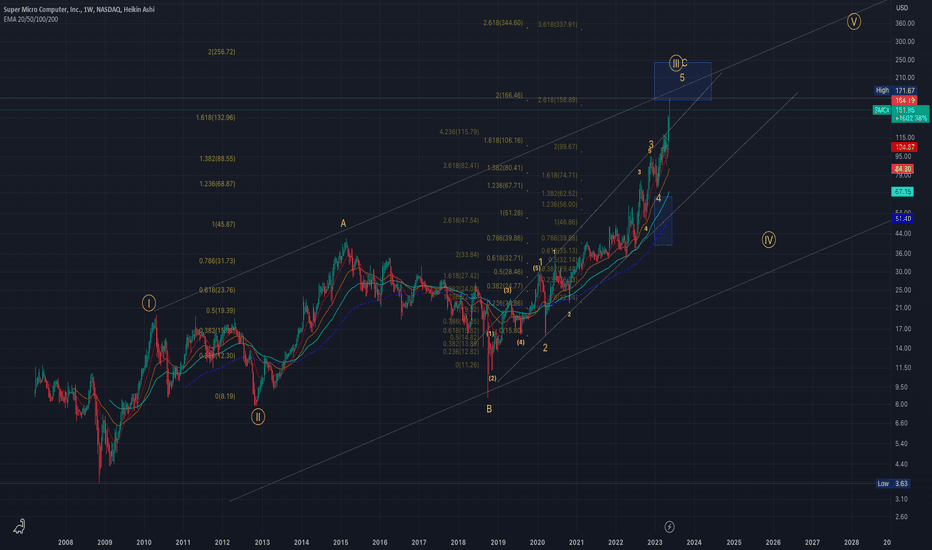The width and height of the screenshot is (932, 550).
Task: Click the 2.618(158.89) Fibonacci label
Action: [x=558, y=100]
